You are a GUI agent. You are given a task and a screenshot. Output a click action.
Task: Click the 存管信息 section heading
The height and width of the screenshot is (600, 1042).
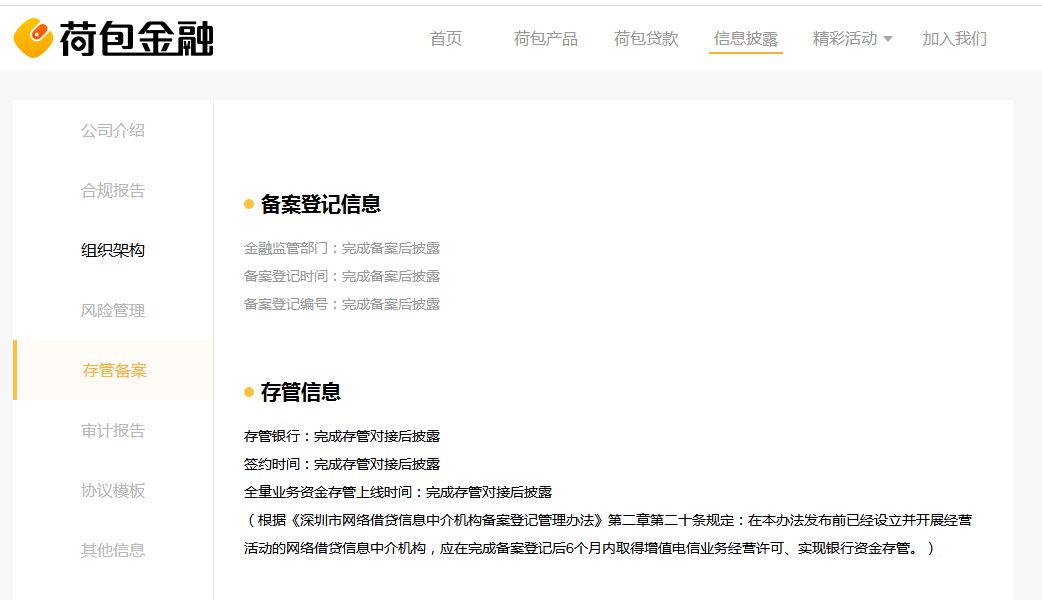click(305, 393)
